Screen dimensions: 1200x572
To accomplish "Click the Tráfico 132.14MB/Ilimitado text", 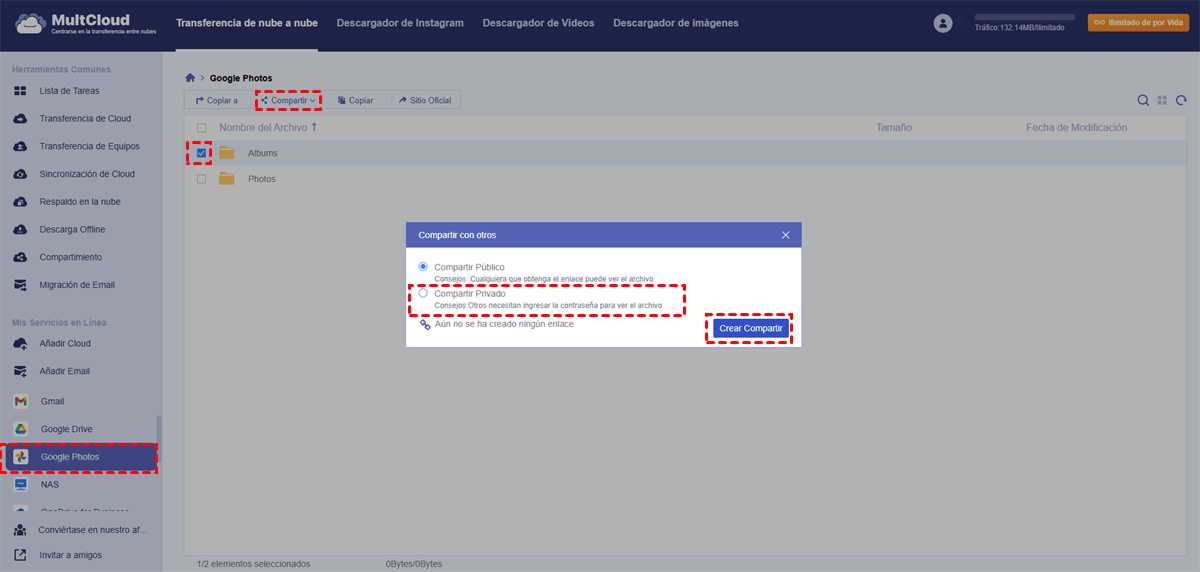I will point(1019,28).
